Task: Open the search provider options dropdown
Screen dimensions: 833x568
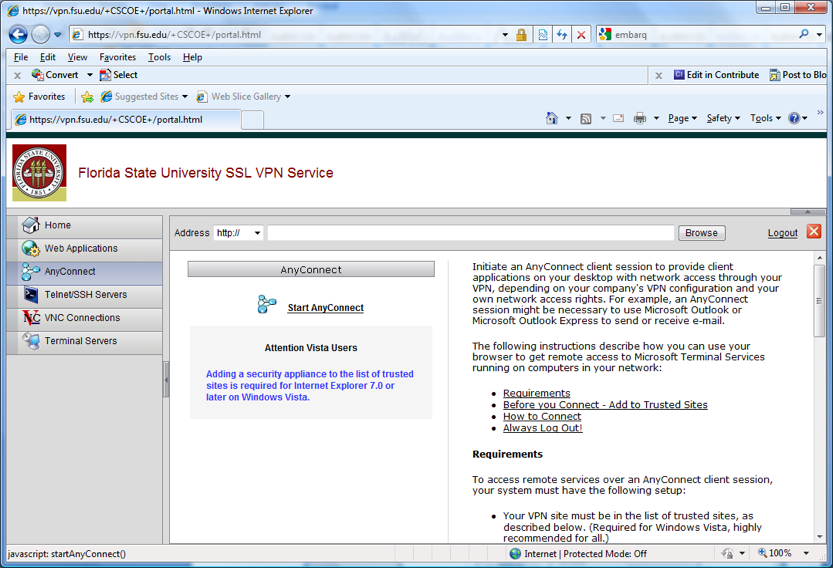Action: [x=819, y=35]
